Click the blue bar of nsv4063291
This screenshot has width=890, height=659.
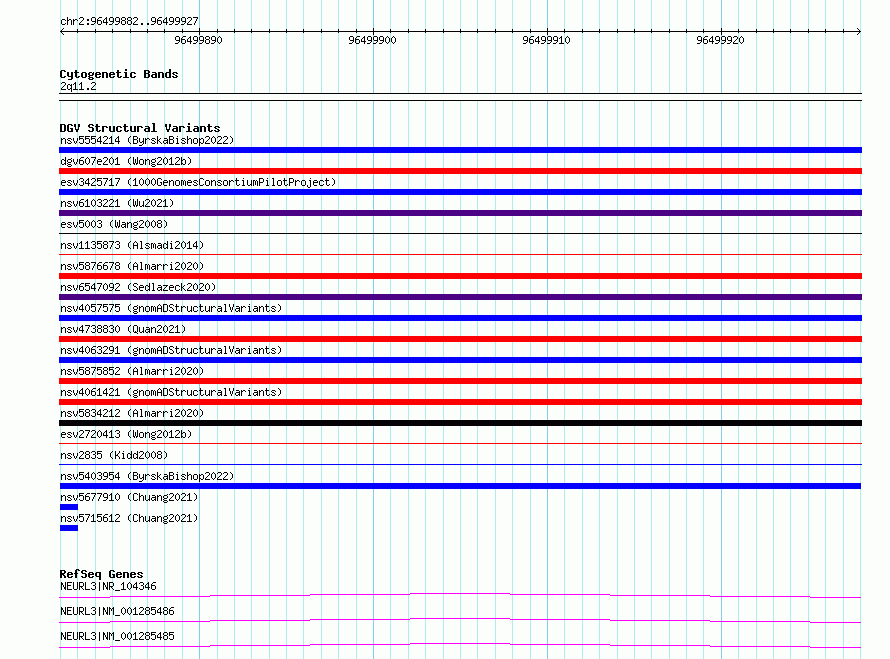[x=460, y=360]
